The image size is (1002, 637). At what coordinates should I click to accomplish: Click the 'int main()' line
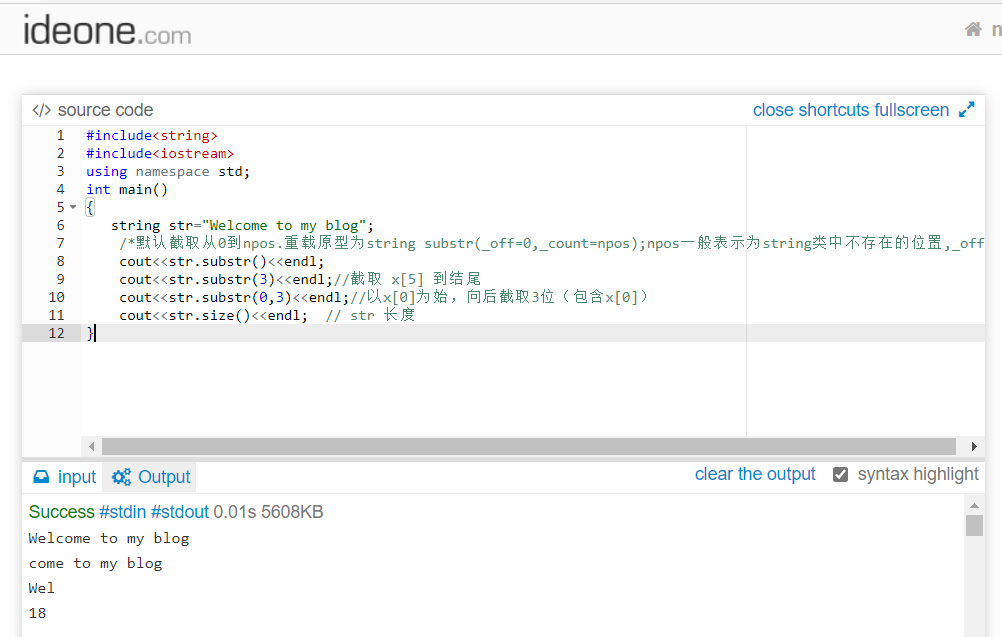pos(127,189)
